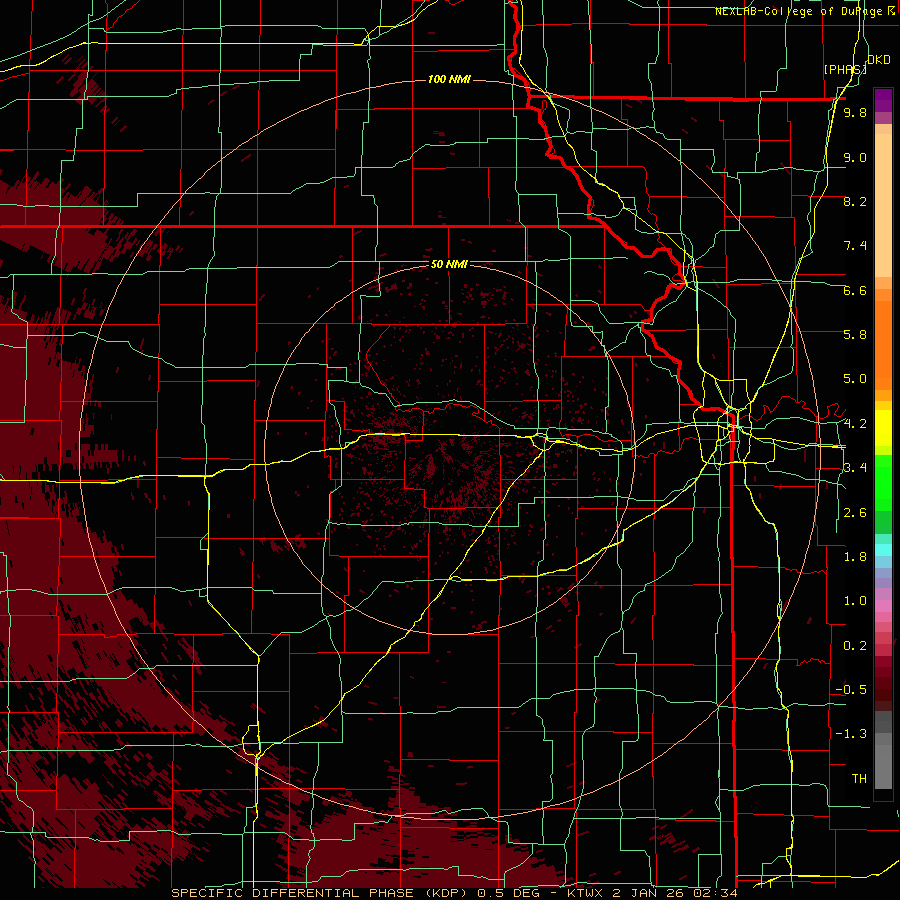Viewport: 900px width, 900px height.
Task: Click the 100 NMI range ring label
Action: pos(449,79)
